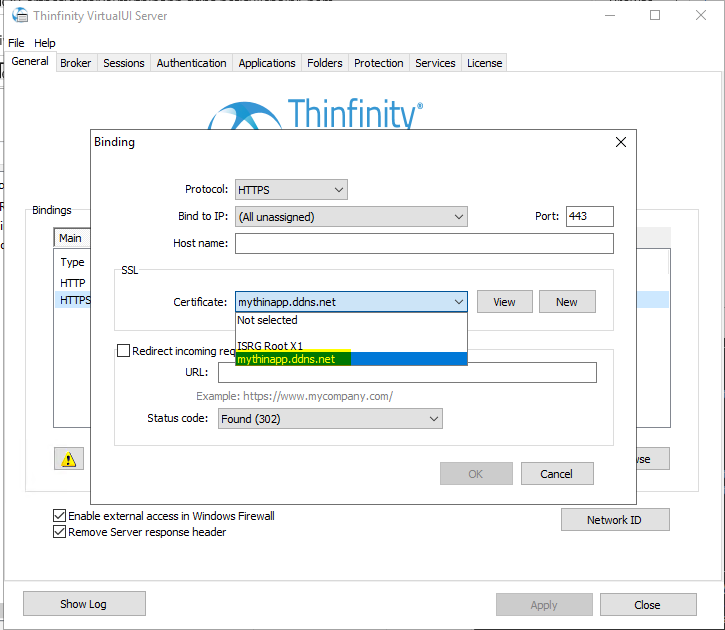Viewport: 725px width, 630px height.
Task: Open the Protocol HTTPS dropdown
Action: 291,190
